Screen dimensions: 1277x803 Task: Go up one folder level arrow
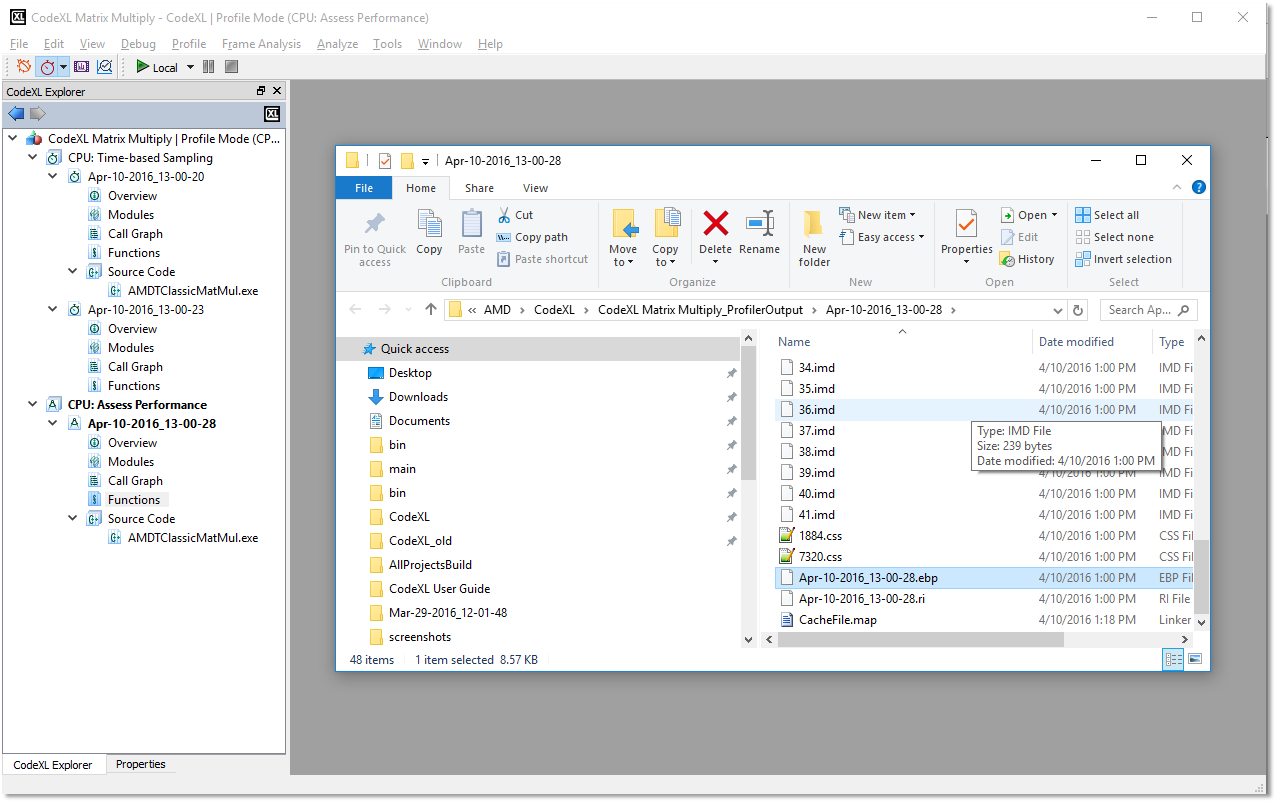pos(431,310)
